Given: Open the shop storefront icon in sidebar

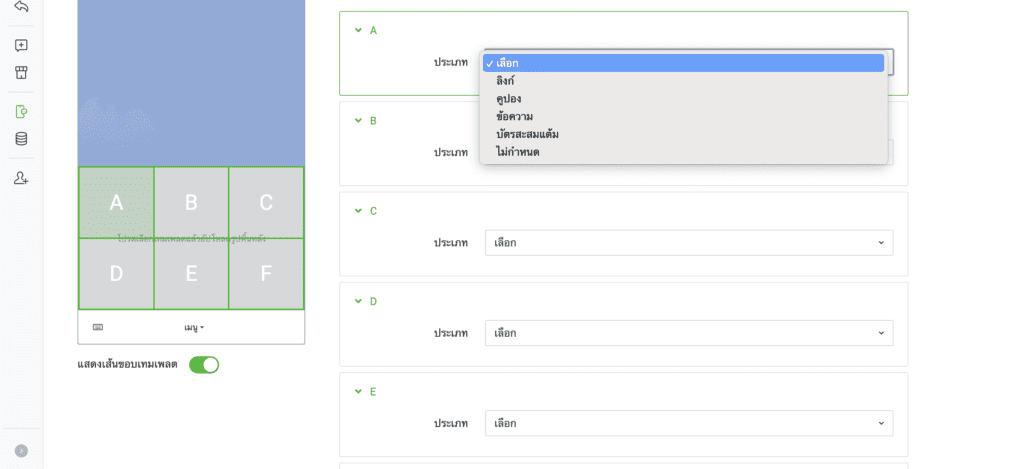Looking at the screenshot, I should click(x=21, y=73).
